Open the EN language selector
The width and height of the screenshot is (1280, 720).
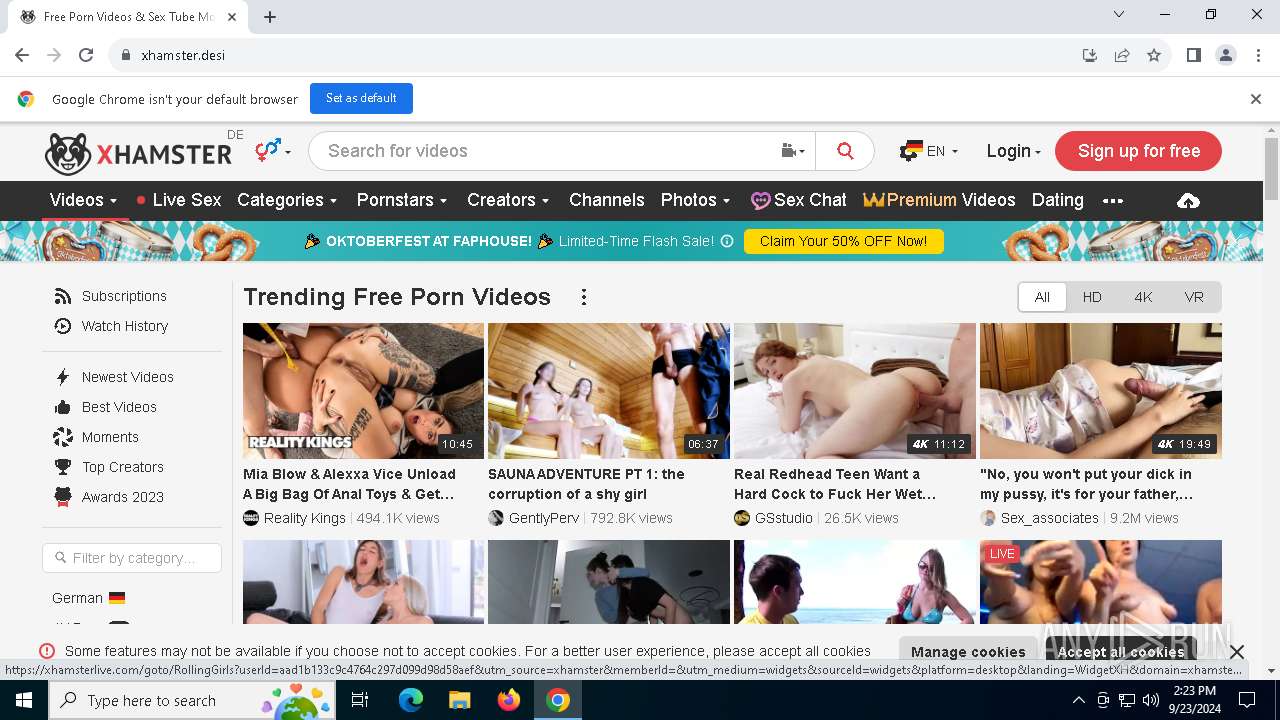point(929,151)
